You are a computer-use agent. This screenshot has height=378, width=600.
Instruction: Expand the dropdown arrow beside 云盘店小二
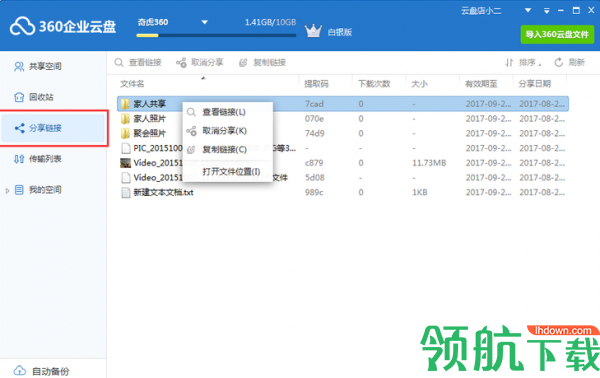click(x=528, y=11)
